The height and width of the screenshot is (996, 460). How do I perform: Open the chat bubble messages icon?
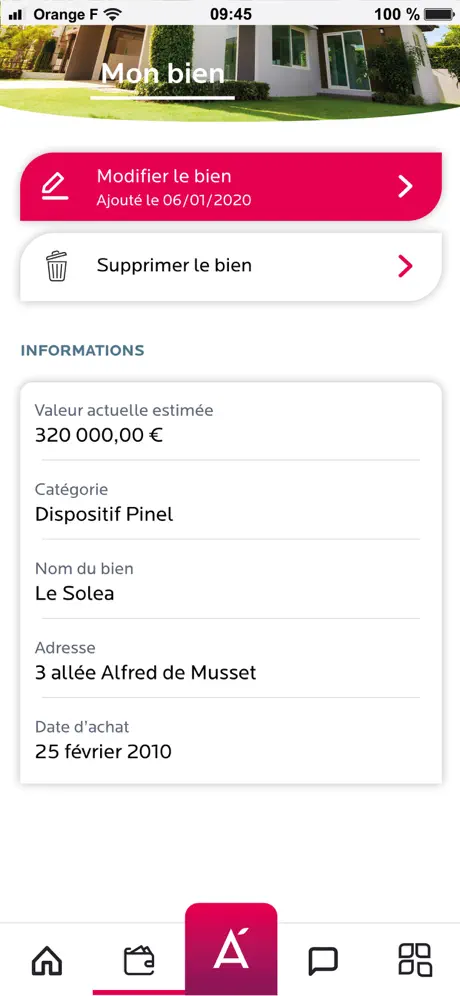pos(323,961)
